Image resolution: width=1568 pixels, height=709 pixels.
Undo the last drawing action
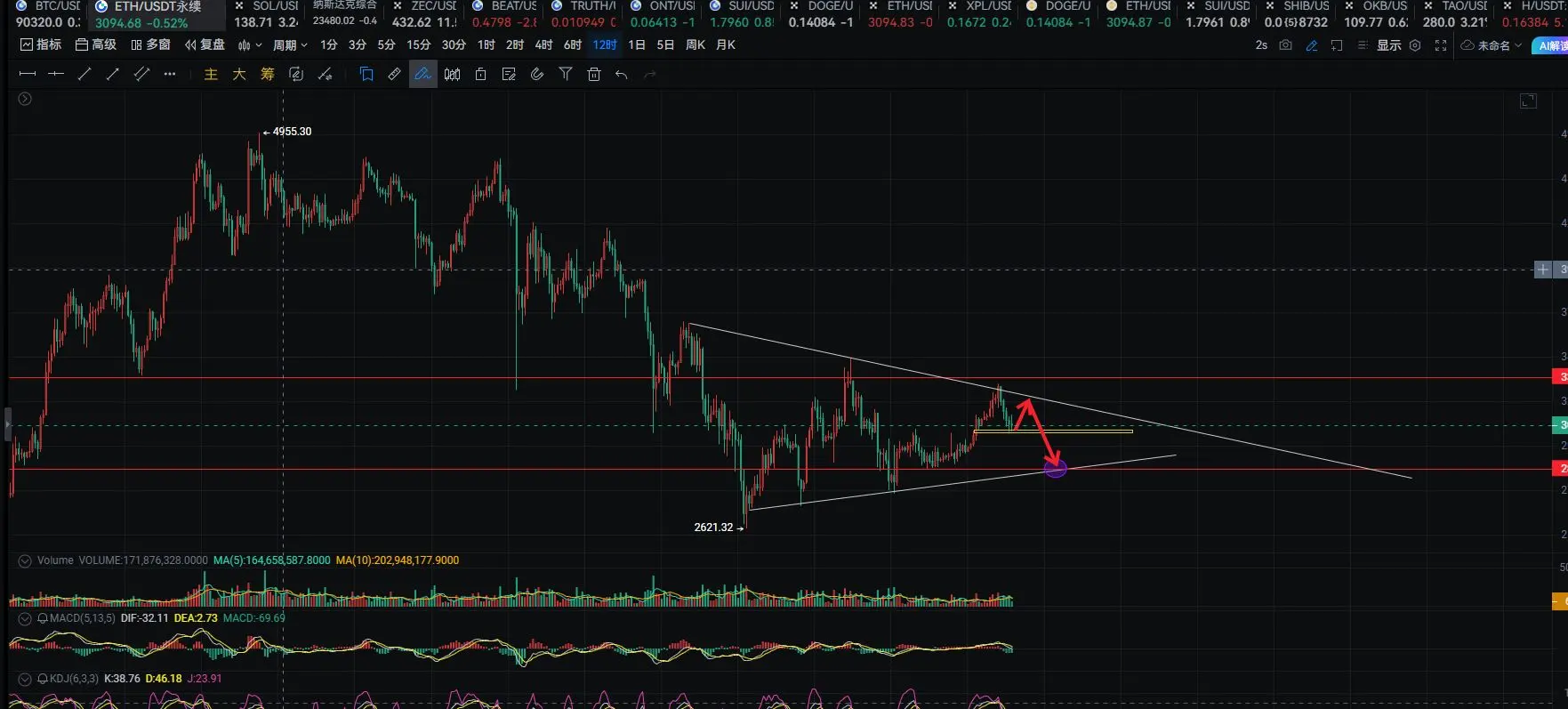pos(622,75)
